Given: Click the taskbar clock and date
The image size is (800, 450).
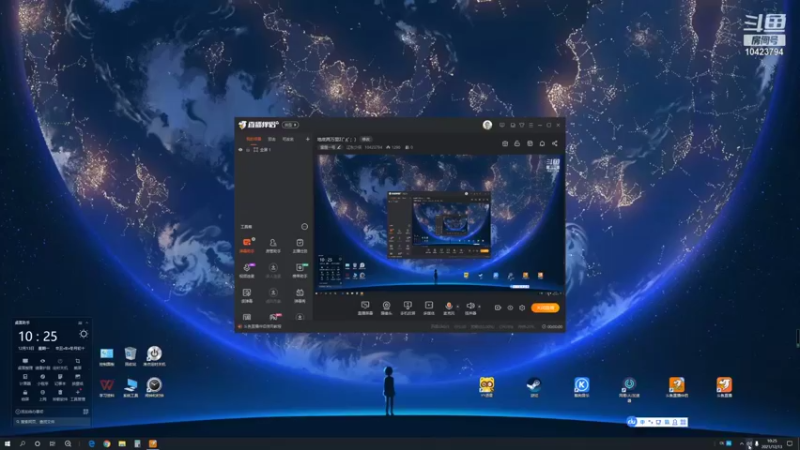Looking at the screenshot, I should (772, 444).
